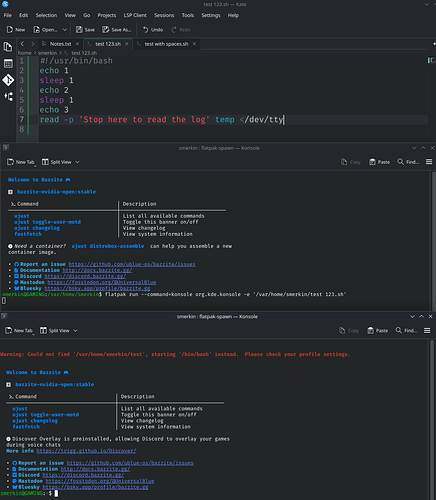436x500 pixels.
Task: Click Find in the upper Konsole toolbar
Action: pyautogui.click(x=408, y=162)
